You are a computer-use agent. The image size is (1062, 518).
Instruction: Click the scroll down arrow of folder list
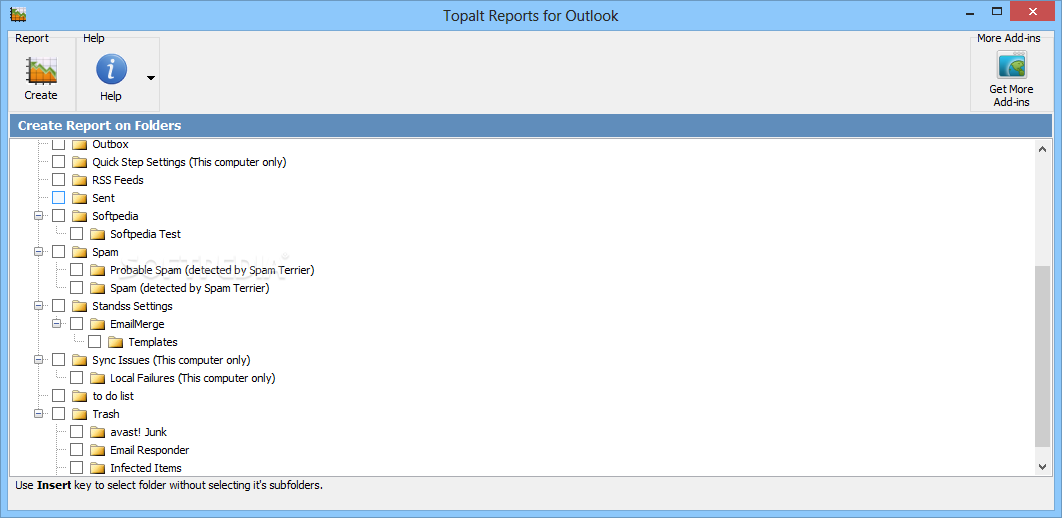1043,467
